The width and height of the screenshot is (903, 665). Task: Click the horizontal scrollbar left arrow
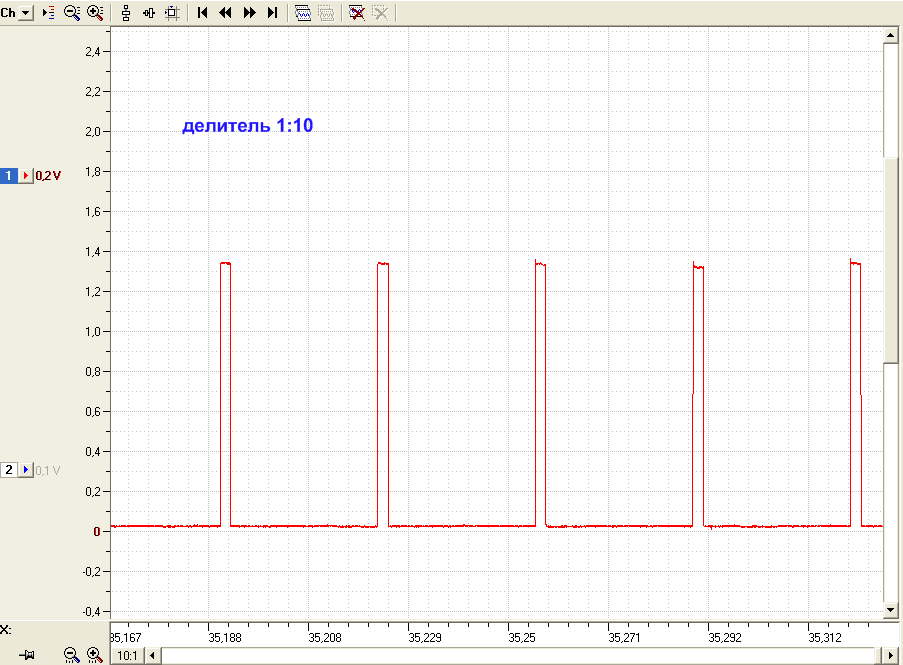tap(153, 656)
